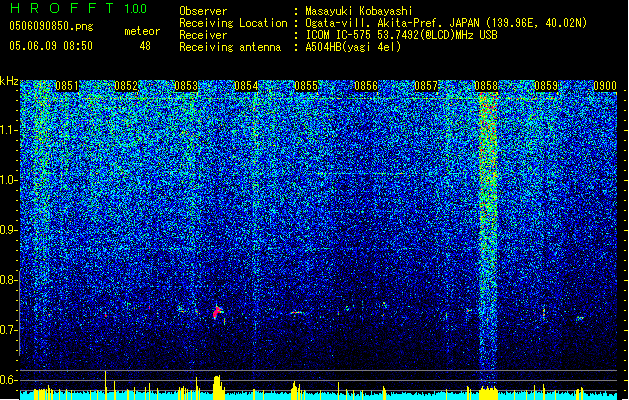Click the 0852 time marker

coord(126,86)
